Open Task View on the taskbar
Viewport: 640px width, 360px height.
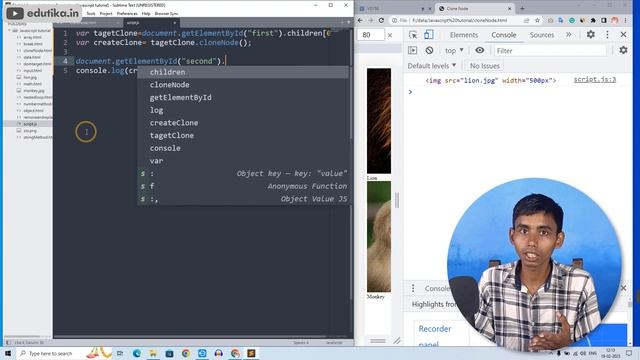coord(120,353)
